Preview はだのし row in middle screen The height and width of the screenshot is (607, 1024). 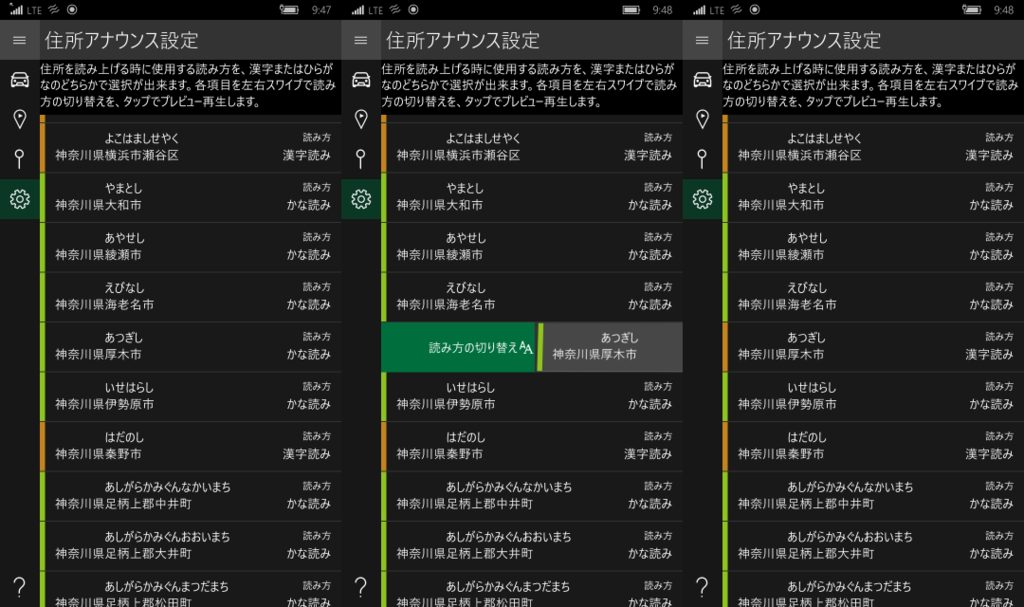pyautogui.click(x=532, y=446)
